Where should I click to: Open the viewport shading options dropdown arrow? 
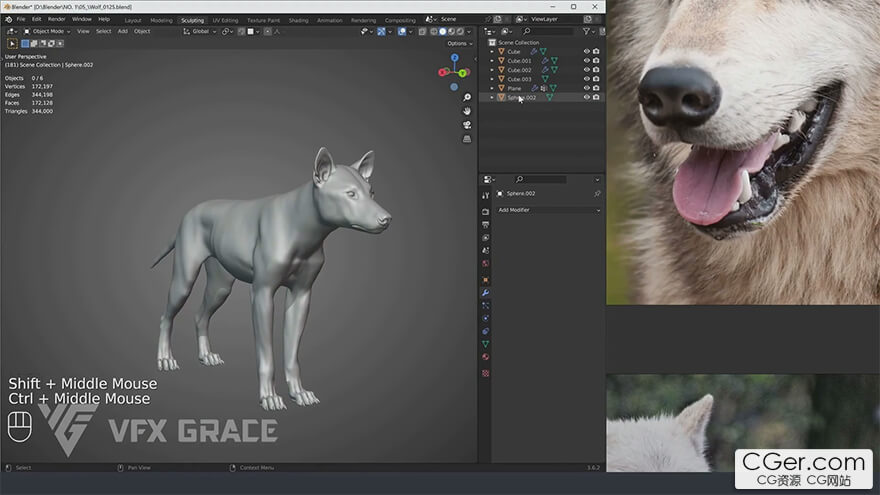(x=469, y=31)
